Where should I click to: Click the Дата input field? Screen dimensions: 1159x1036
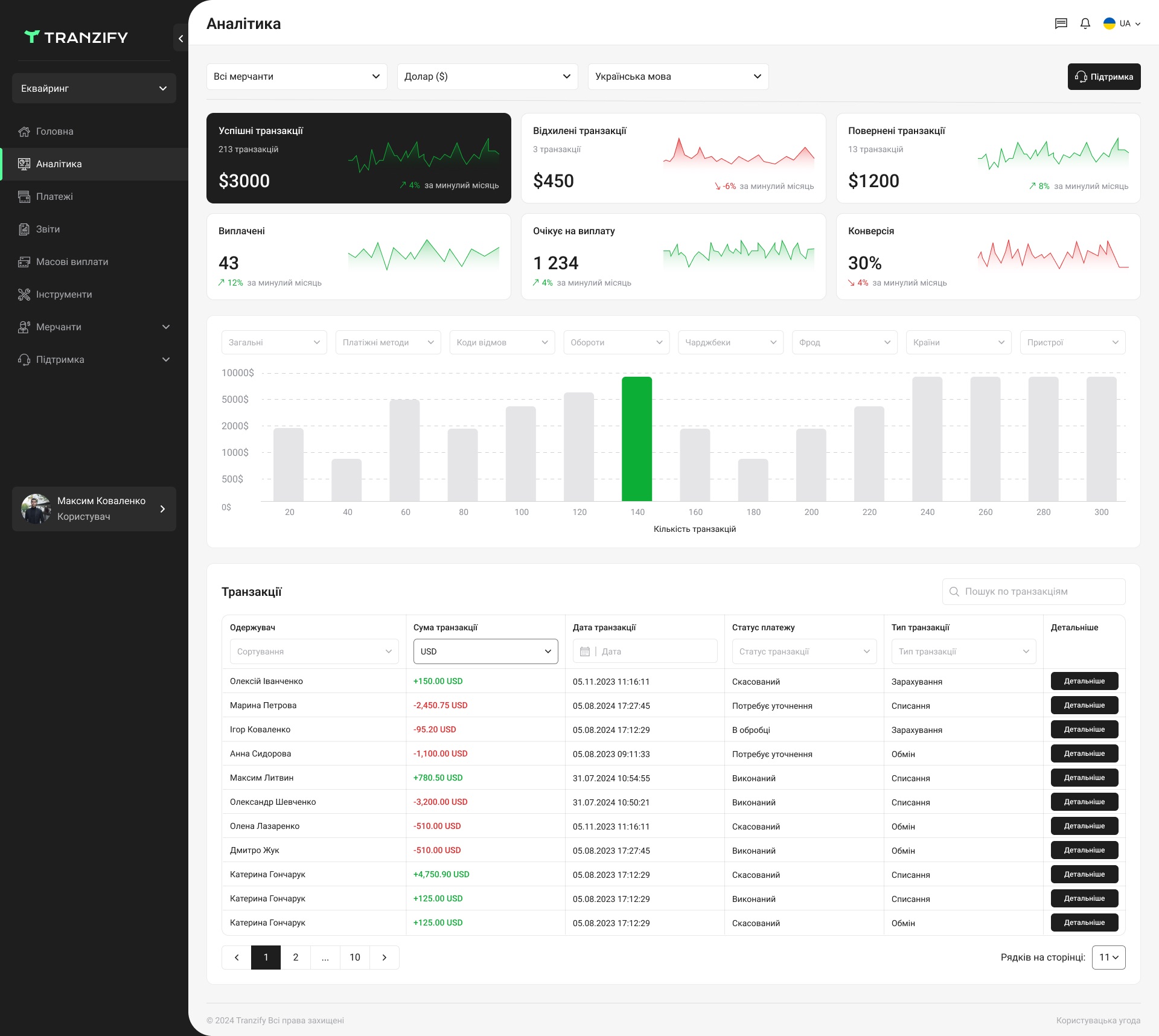click(645, 651)
